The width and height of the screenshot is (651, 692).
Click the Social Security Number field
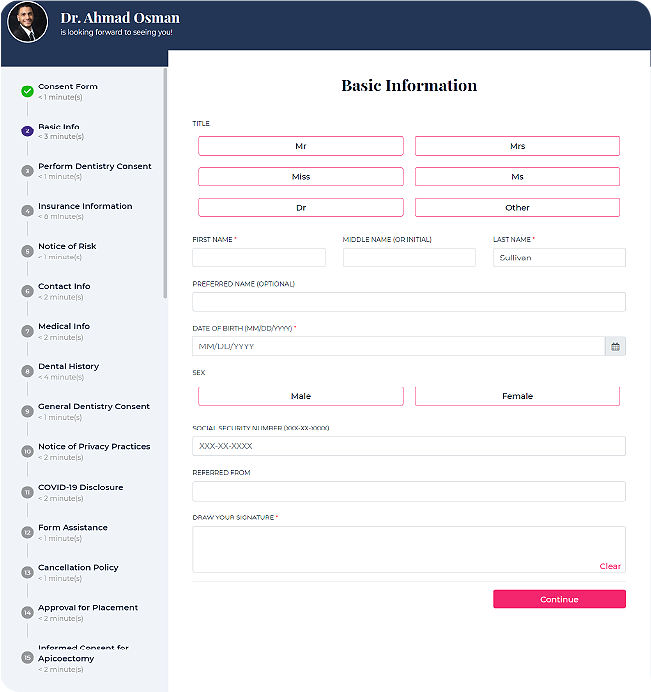coord(408,446)
